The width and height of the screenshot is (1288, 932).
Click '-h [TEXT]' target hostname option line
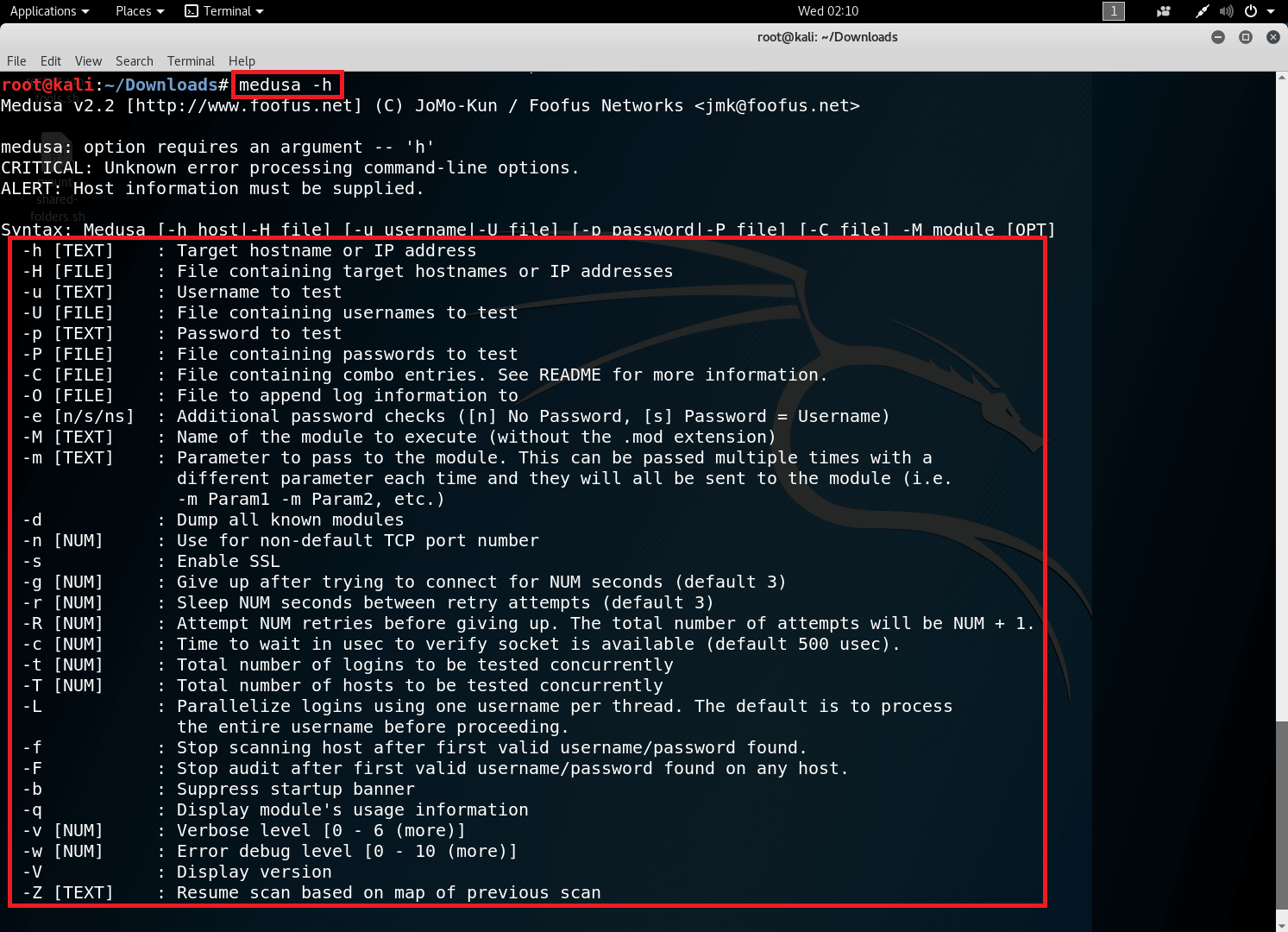coord(249,250)
